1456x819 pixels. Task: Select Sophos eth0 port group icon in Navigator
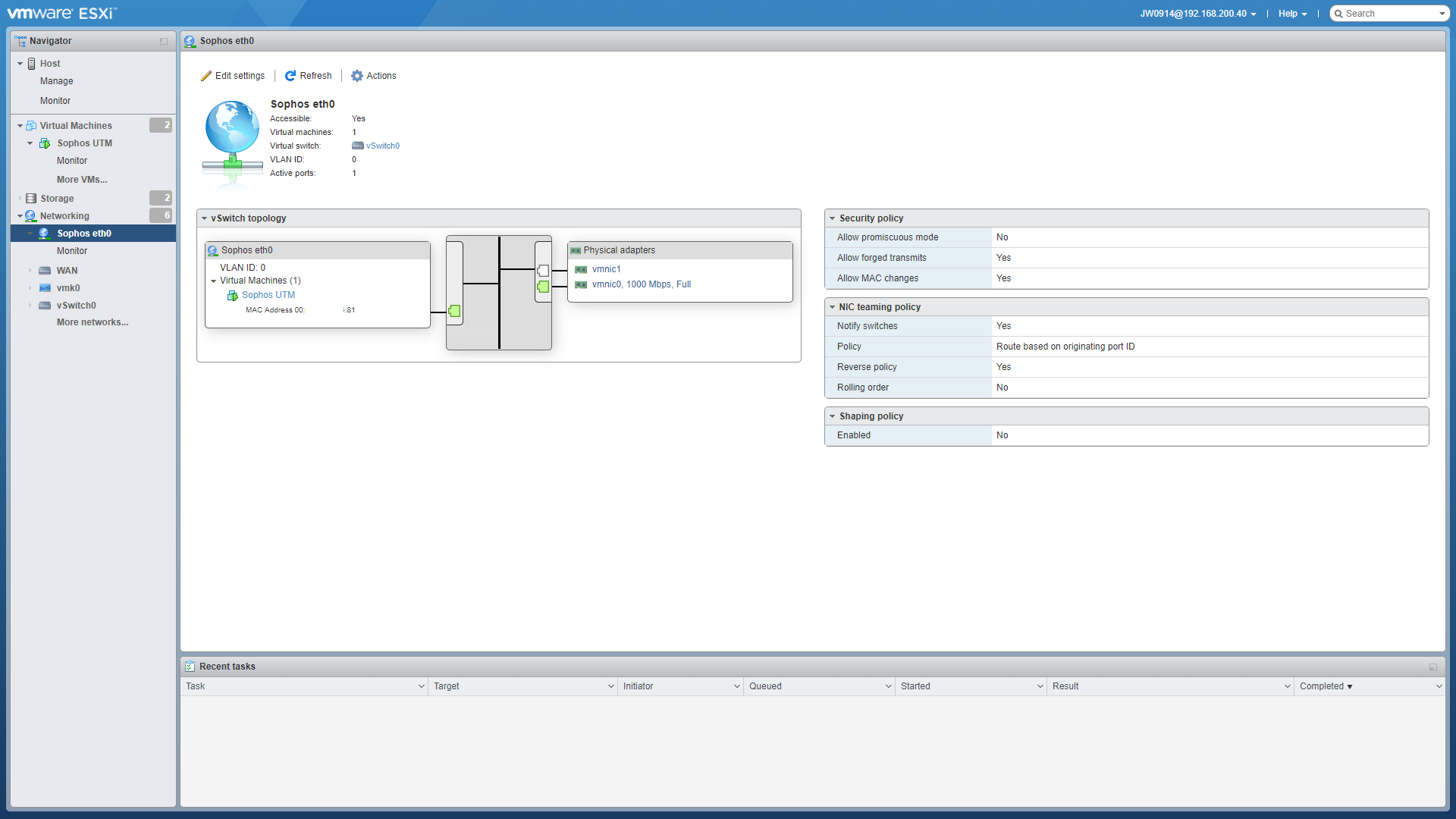pyautogui.click(x=44, y=234)
